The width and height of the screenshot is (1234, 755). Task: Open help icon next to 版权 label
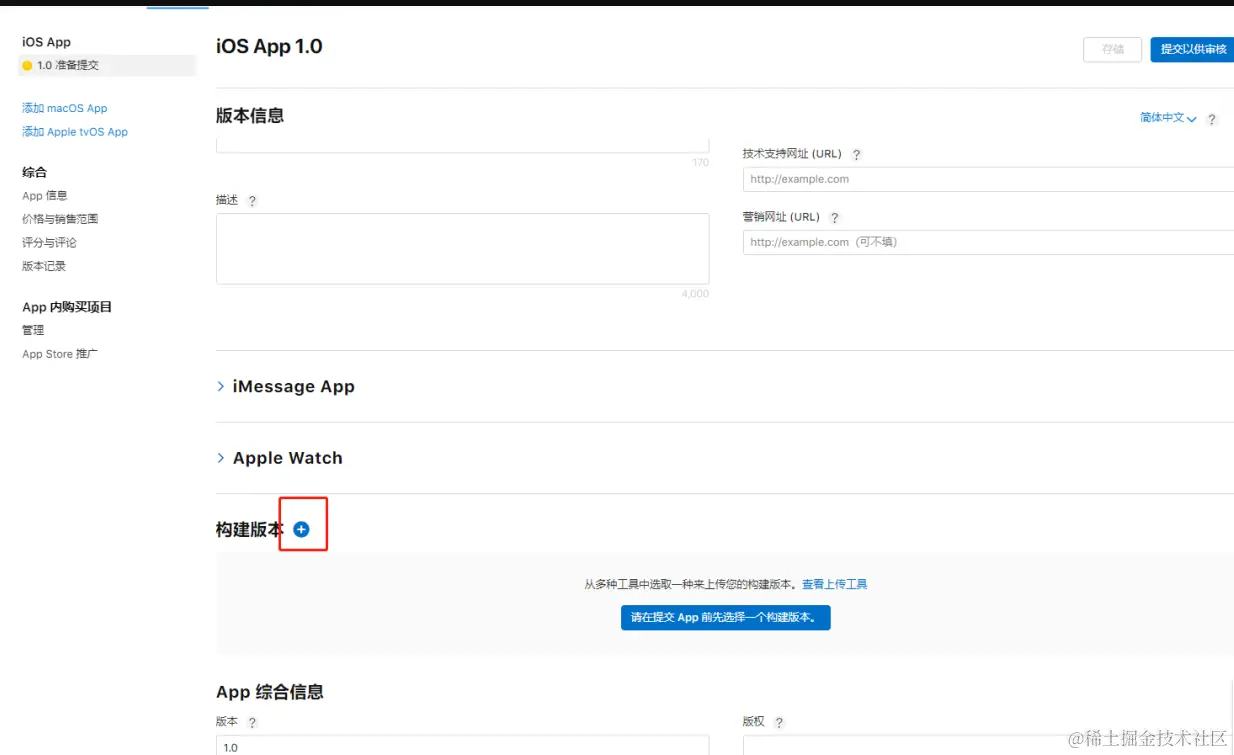[x=779, y=723]
